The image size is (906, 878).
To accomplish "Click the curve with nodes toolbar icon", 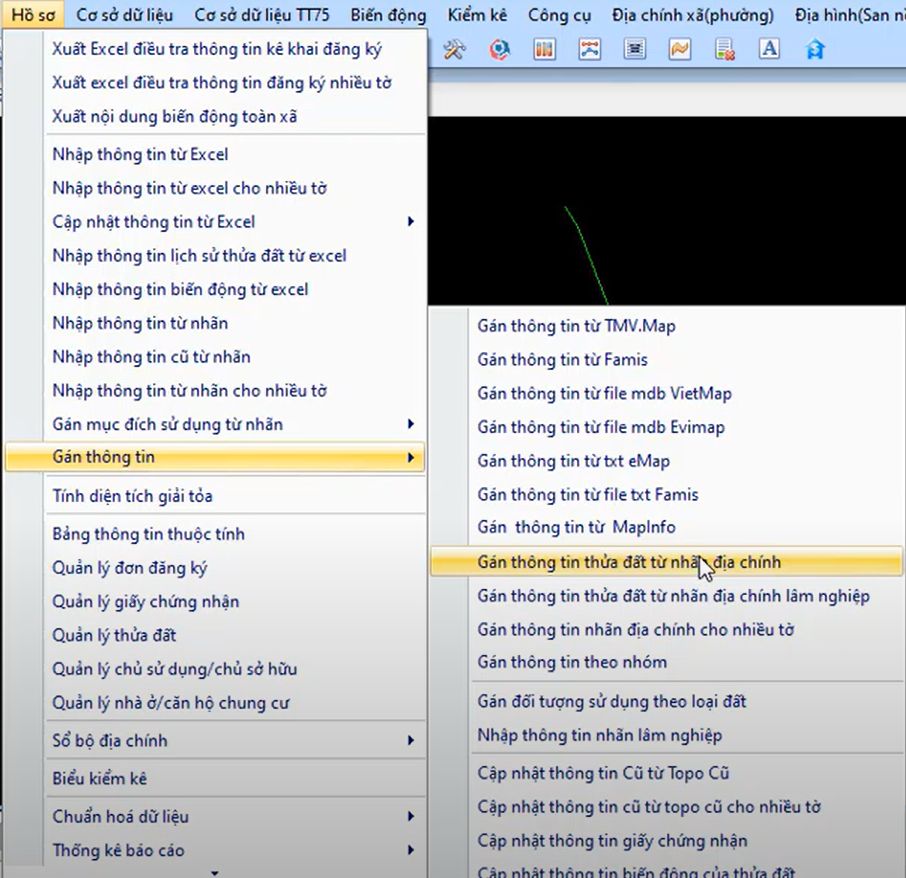I will tap(589, 49).
